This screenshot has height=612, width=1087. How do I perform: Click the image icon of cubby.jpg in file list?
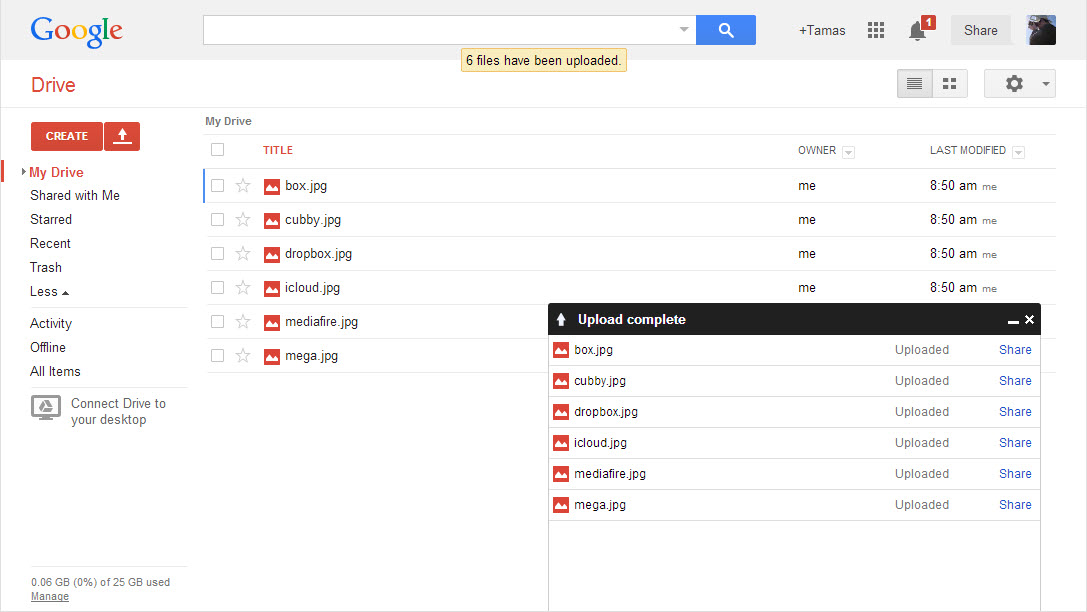(x=272, y=220)
